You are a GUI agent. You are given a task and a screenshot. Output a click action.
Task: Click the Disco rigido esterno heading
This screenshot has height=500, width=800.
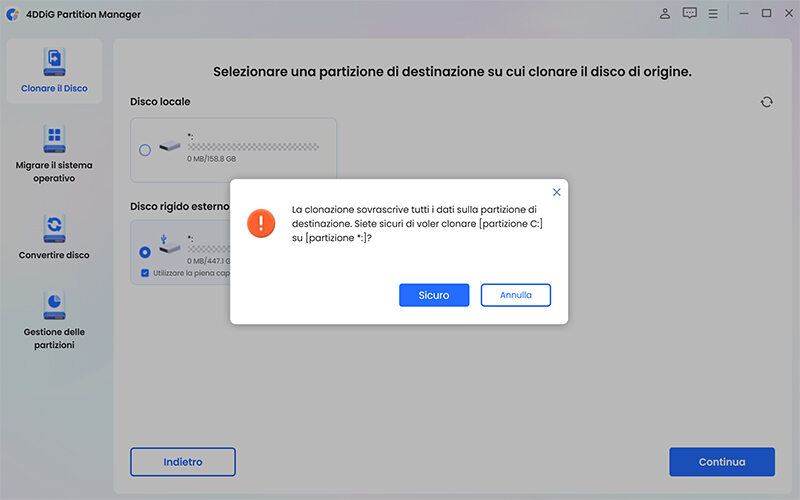pos(180,206)
